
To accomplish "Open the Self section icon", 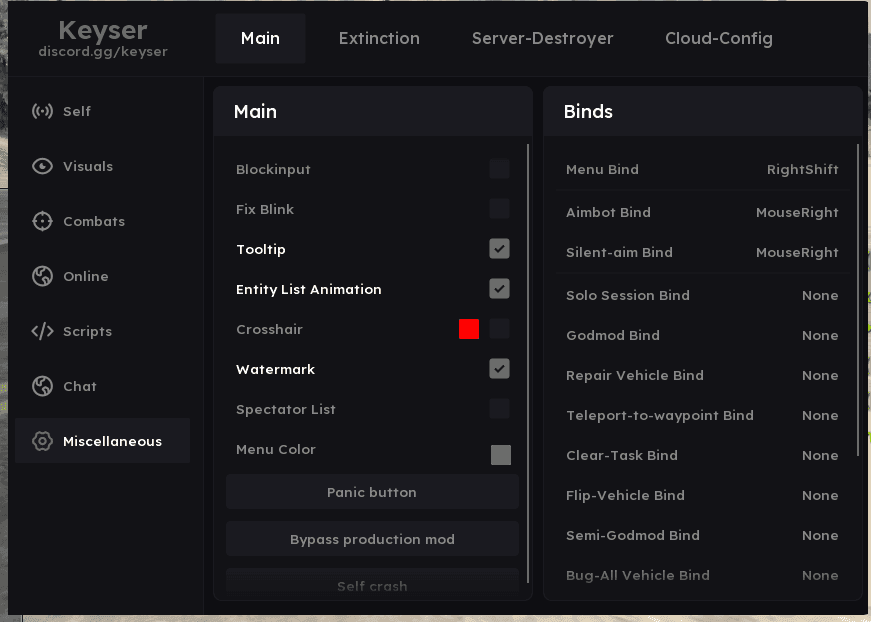I will [42, 111].
